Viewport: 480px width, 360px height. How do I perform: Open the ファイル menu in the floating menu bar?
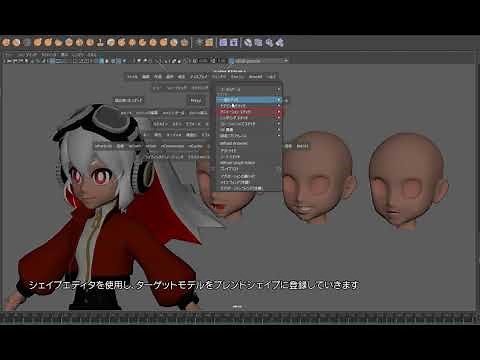[133, 77]
